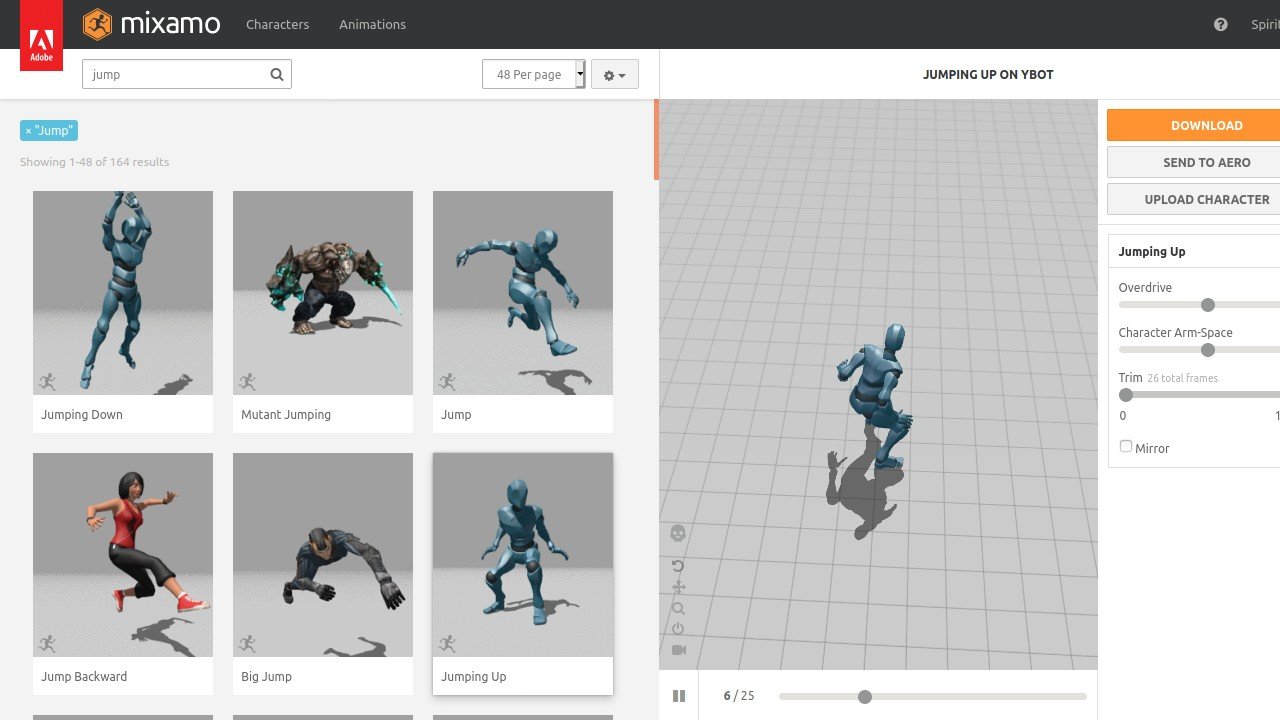
Task: Open the Characters tab
Action: pos(277,24)
